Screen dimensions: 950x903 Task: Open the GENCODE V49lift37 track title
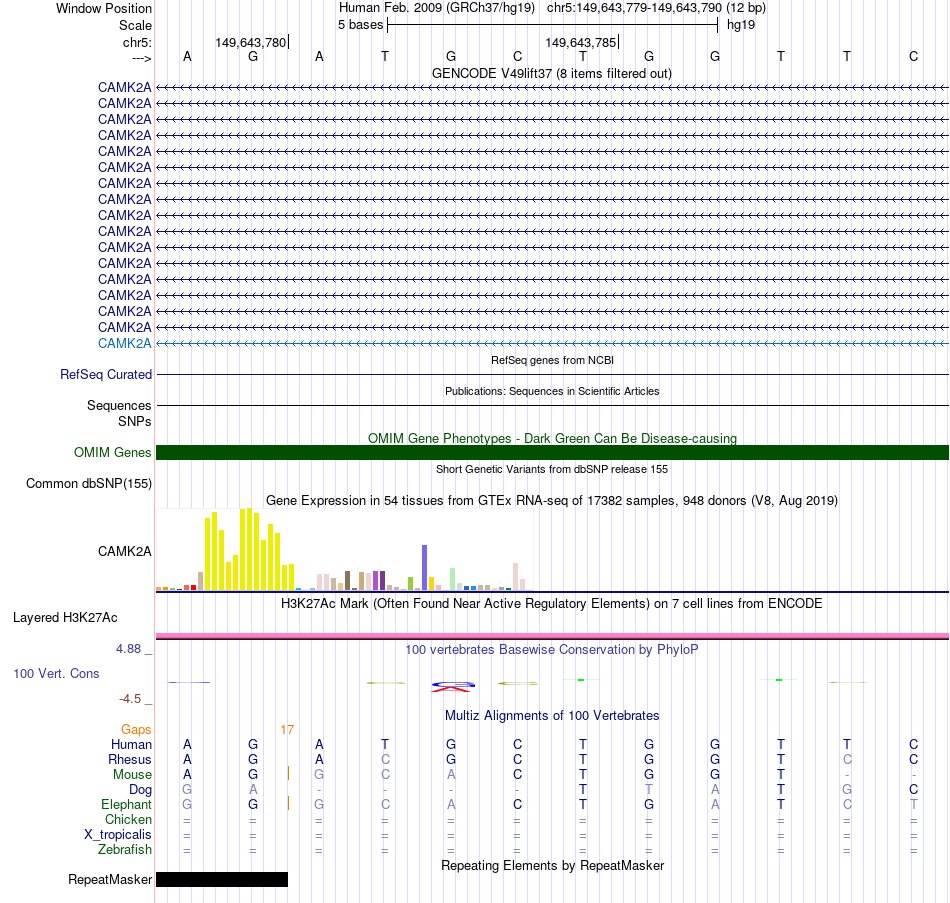coord(552,73)
